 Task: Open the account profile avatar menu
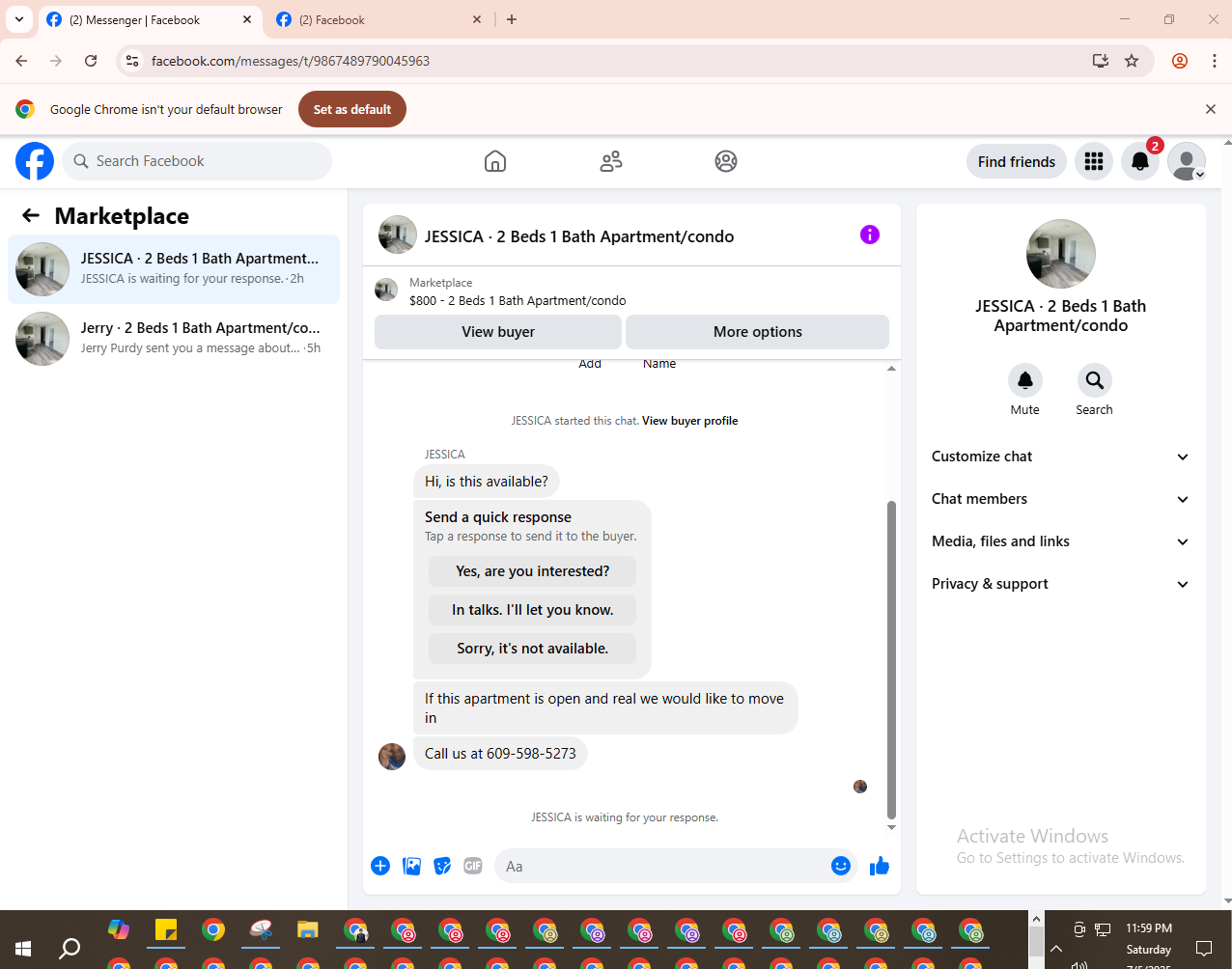pos(1187,161)
